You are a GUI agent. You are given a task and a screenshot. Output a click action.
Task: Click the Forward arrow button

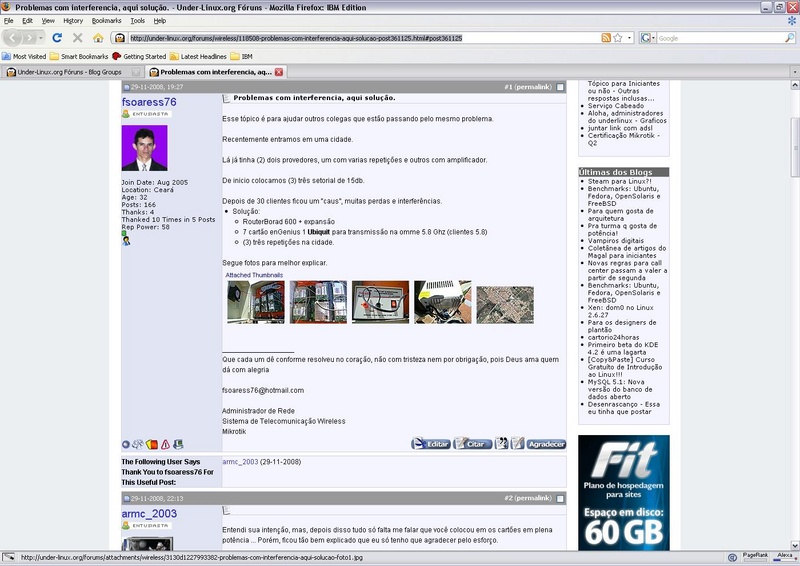pyautogui.click(x=29, y=38)
